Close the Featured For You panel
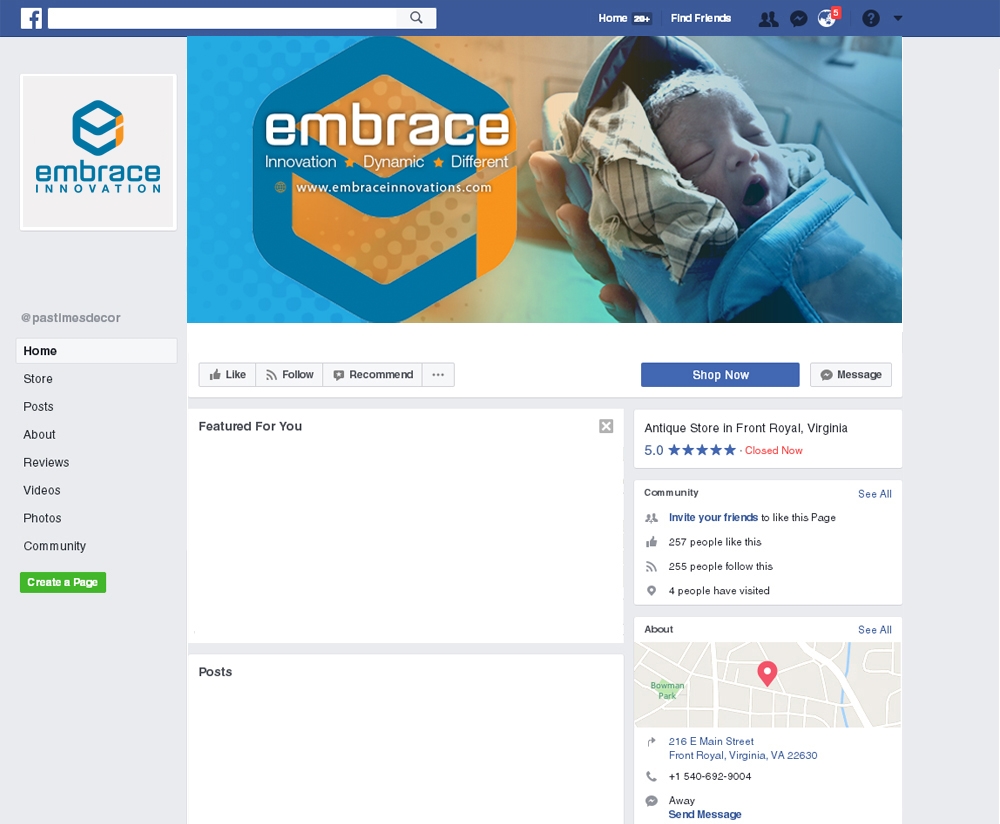 coord(606,426)
